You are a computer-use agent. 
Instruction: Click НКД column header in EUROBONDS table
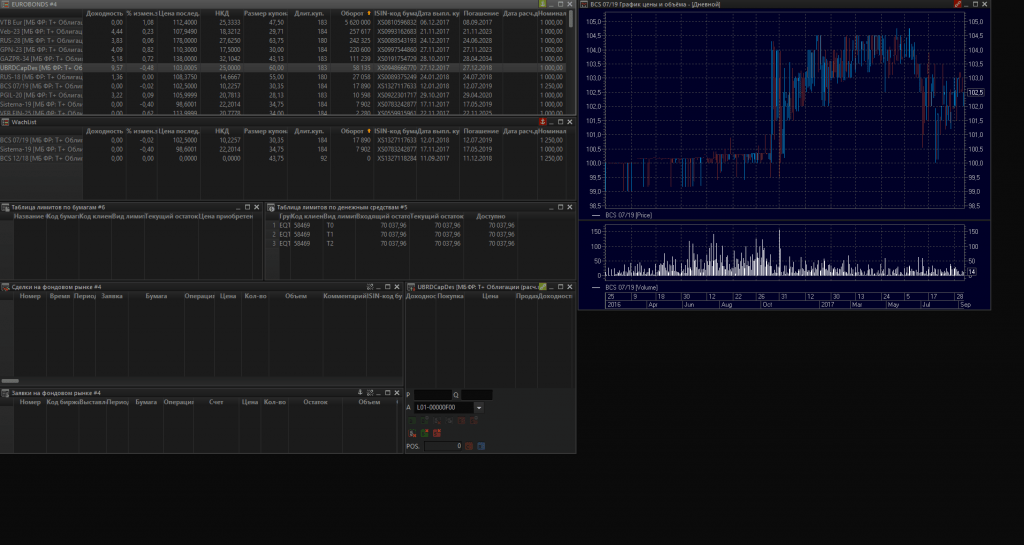pyautogui.click(x=222, y=13)
